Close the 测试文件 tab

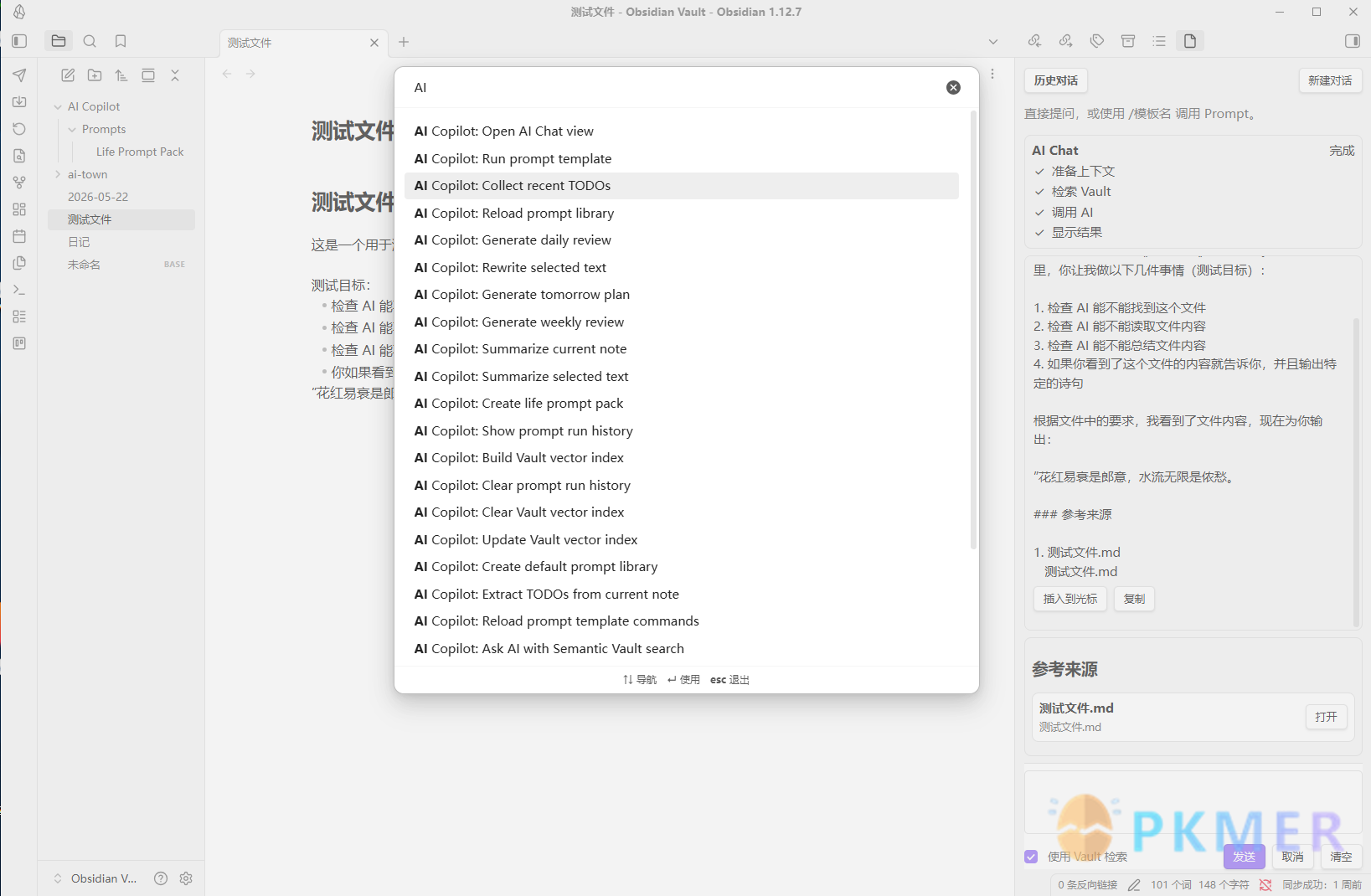[x=374, y=43]
